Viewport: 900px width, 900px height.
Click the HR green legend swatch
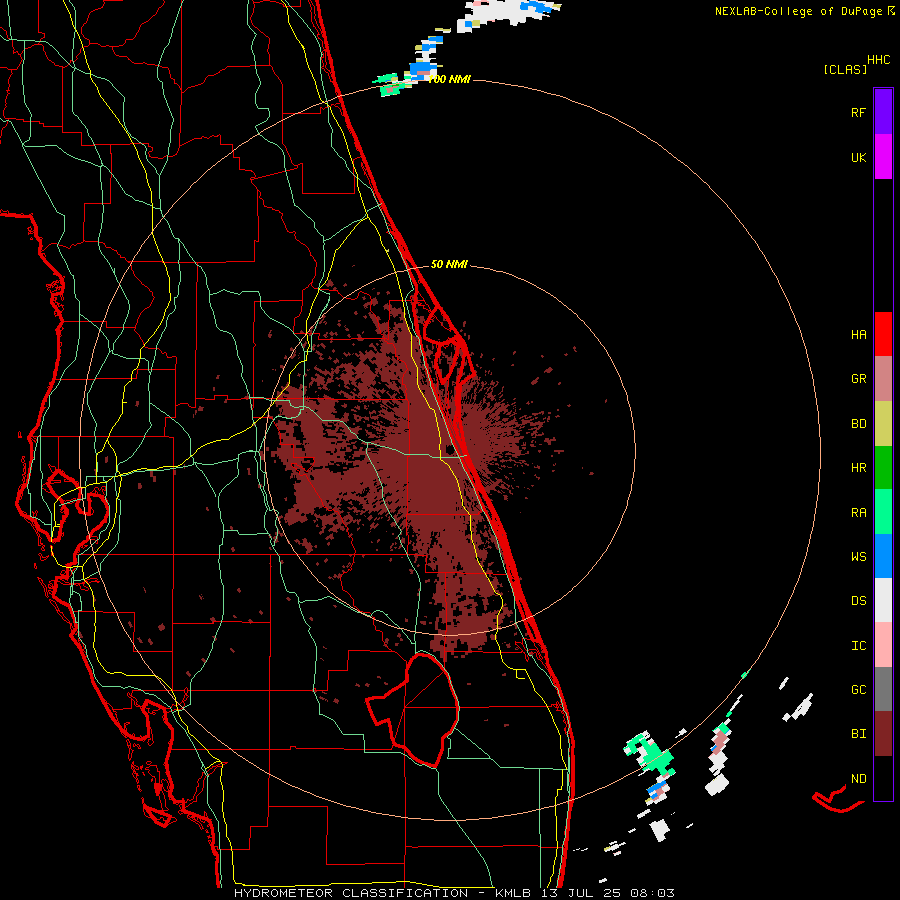click(883, 467)
